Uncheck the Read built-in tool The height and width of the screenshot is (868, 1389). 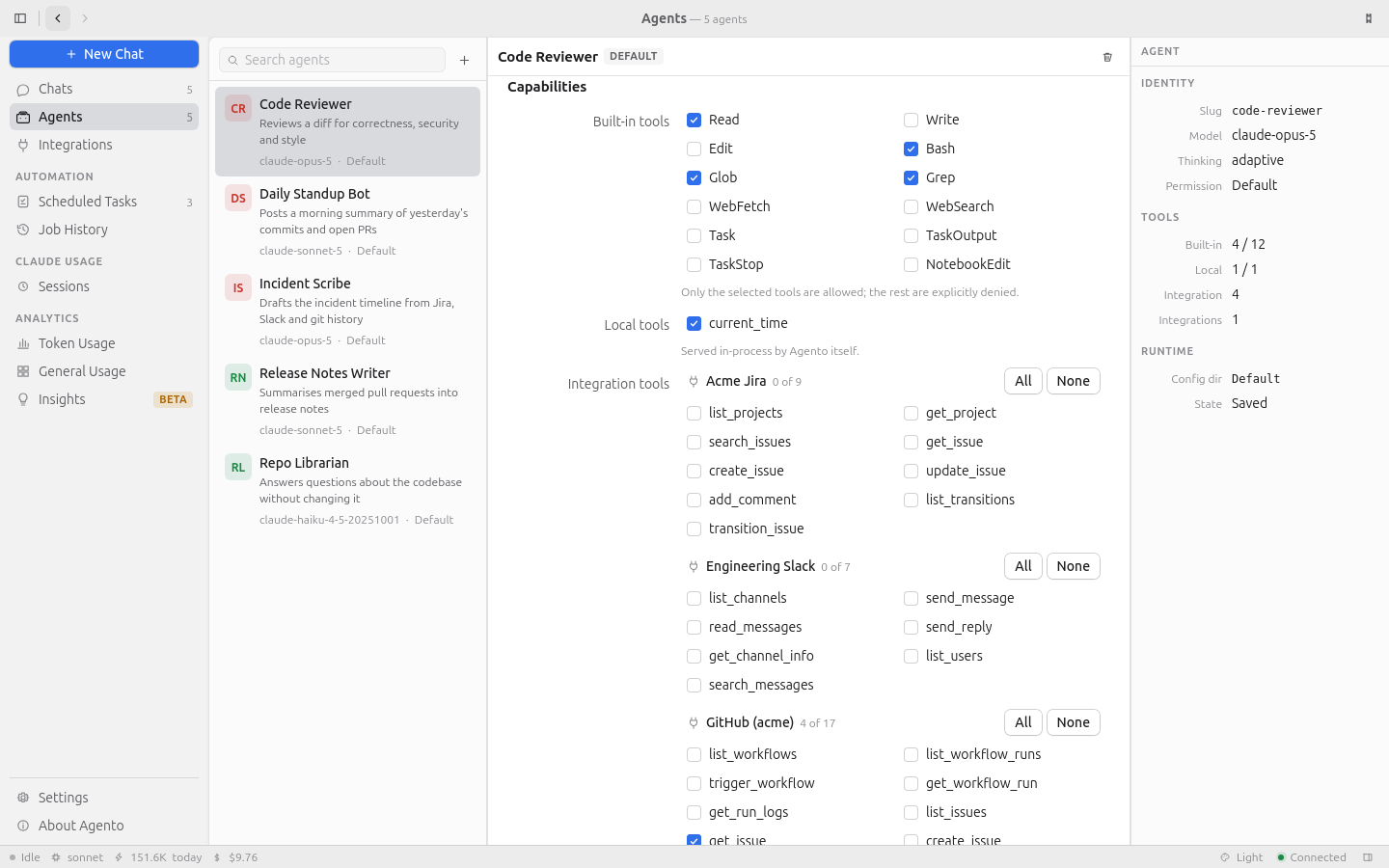(x=694, y=120)
